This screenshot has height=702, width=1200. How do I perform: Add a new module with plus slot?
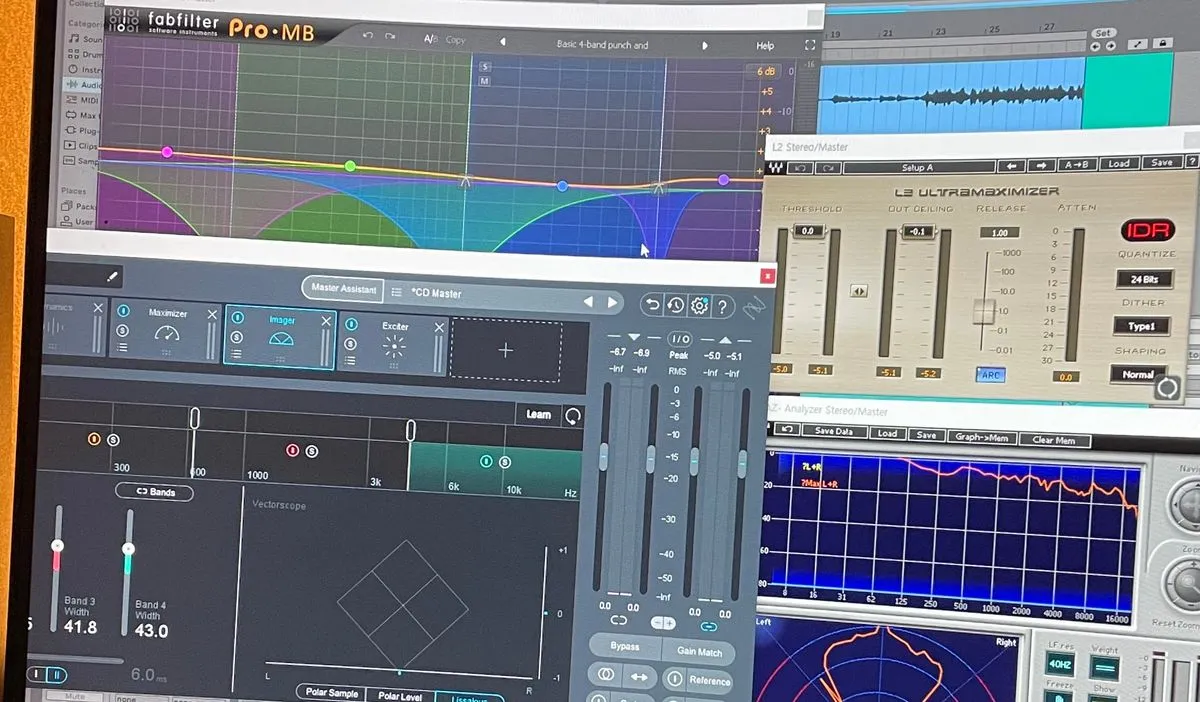click(x=505, y=350)
